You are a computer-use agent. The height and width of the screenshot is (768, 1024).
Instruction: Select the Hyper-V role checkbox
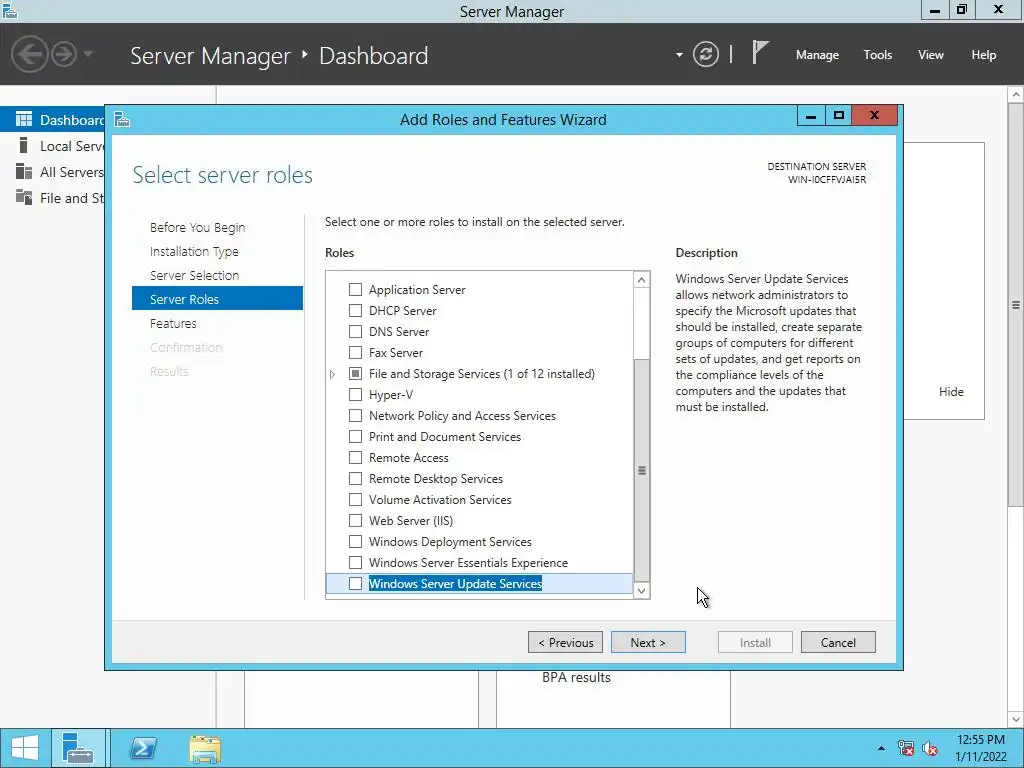tap(355, 394)
